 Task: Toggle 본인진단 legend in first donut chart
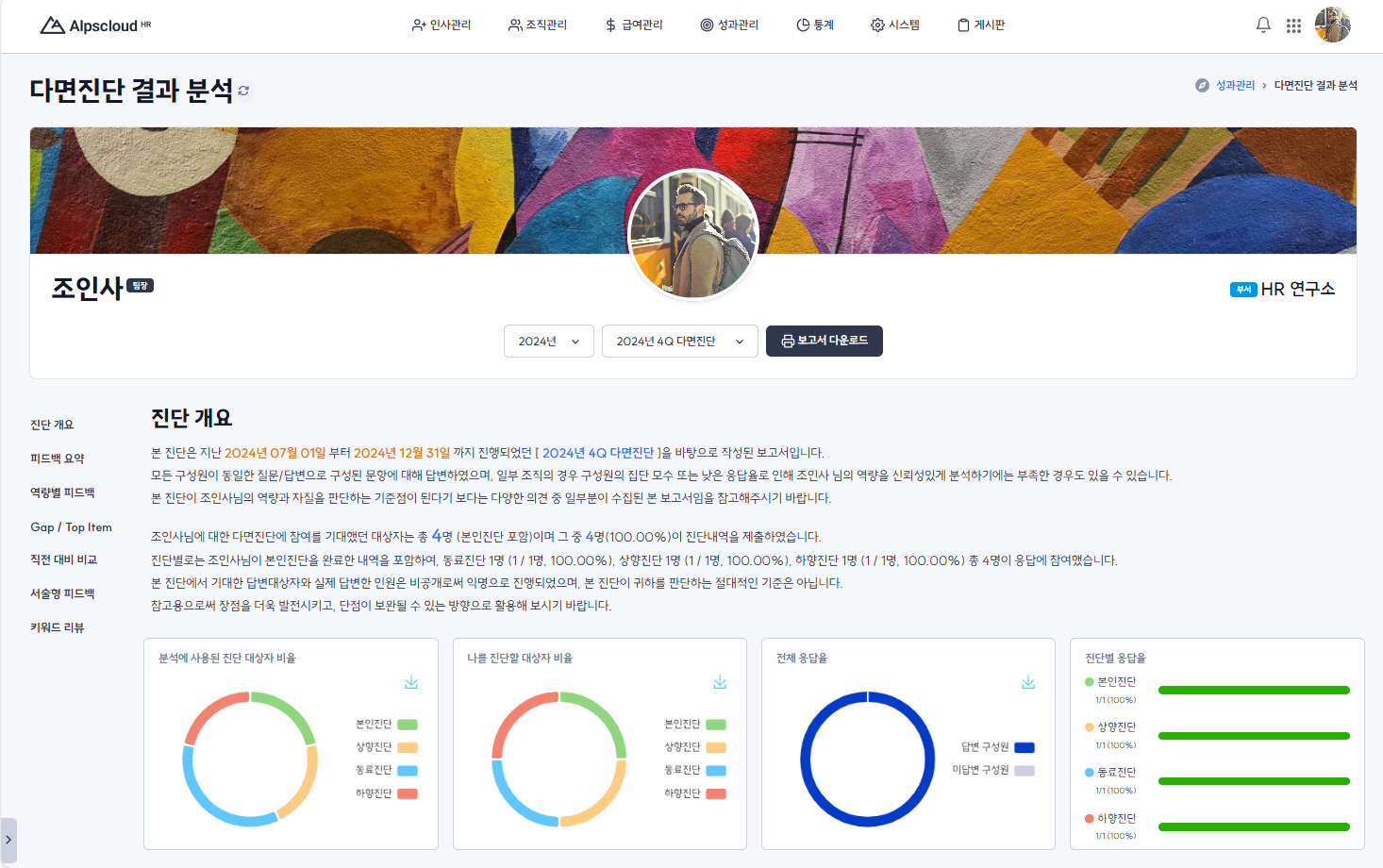point(386,725)
